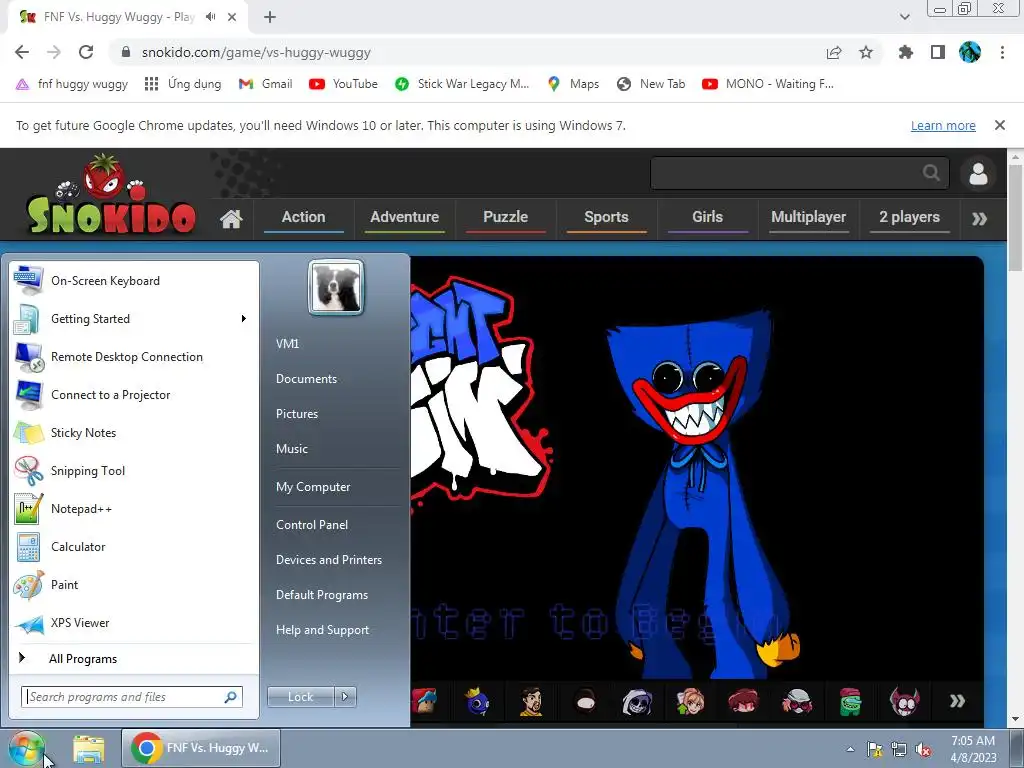
Task: Open Devices and Printers
Action: (x=328, y=560)
